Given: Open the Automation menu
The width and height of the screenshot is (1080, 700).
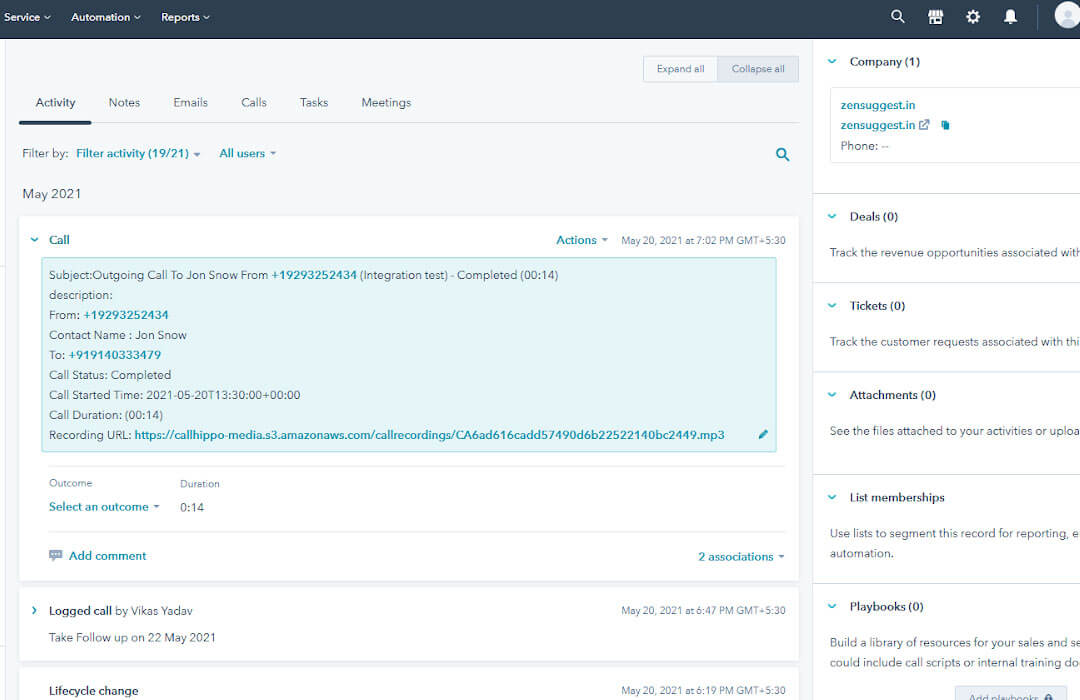Looking at the screenshot, I should click(105, 17).
